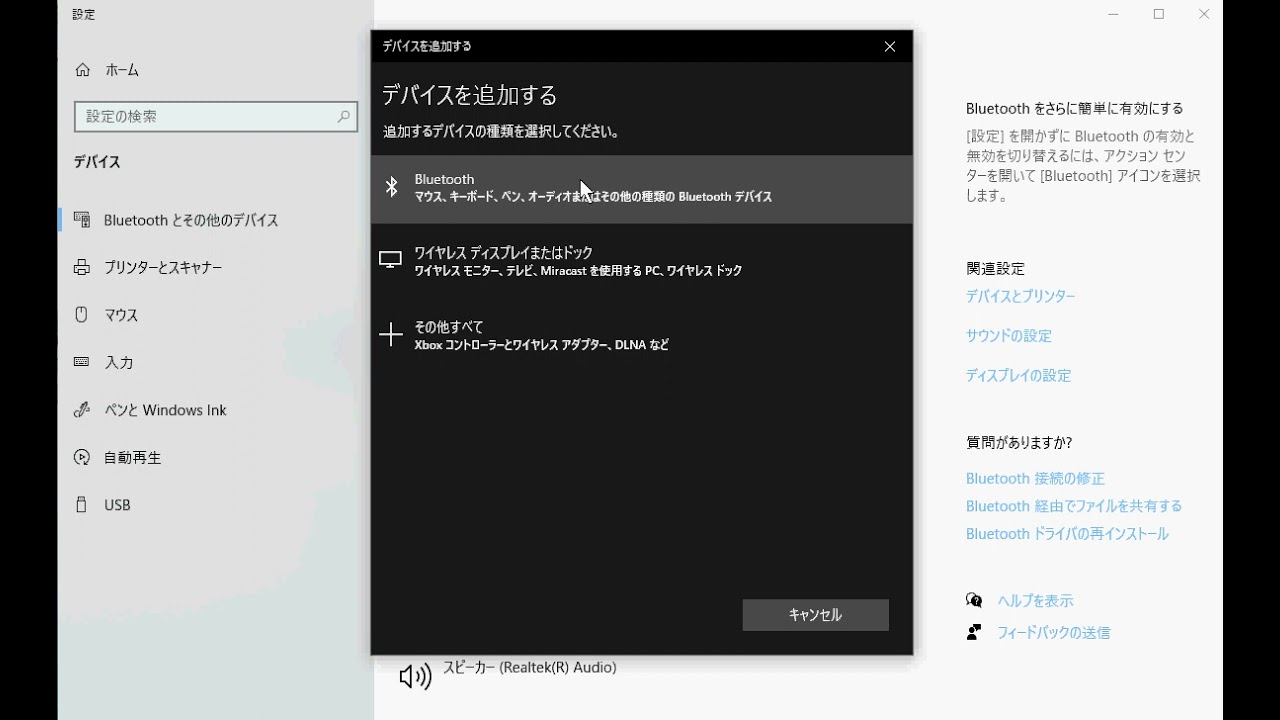
Task: Click the Bluetooth devices sidebar icon
Action: click(x=82, y=220)
